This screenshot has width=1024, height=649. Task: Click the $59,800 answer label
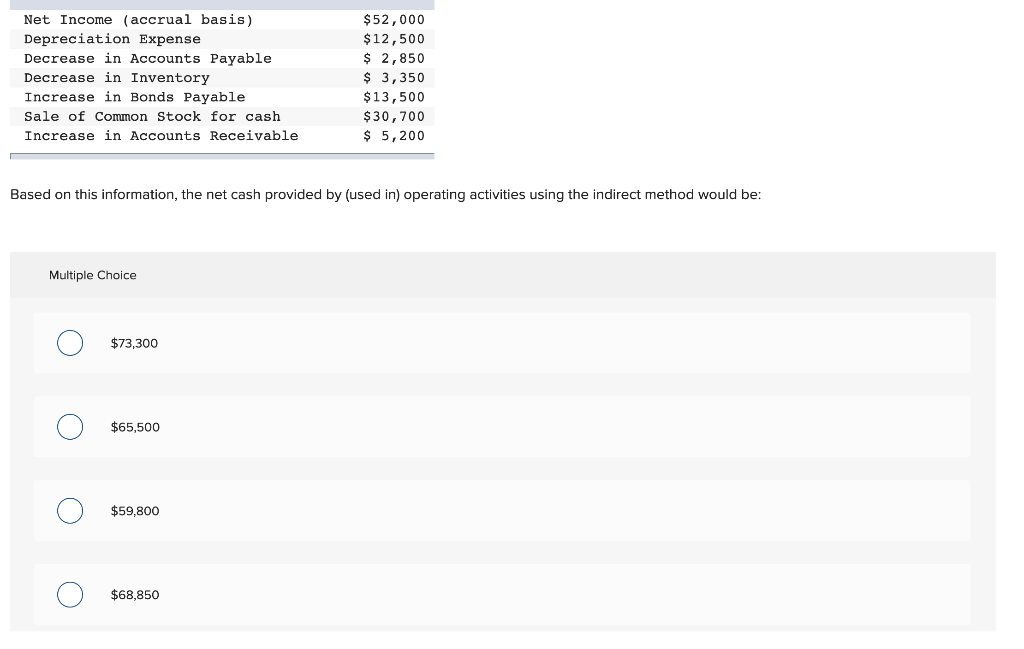135,510
